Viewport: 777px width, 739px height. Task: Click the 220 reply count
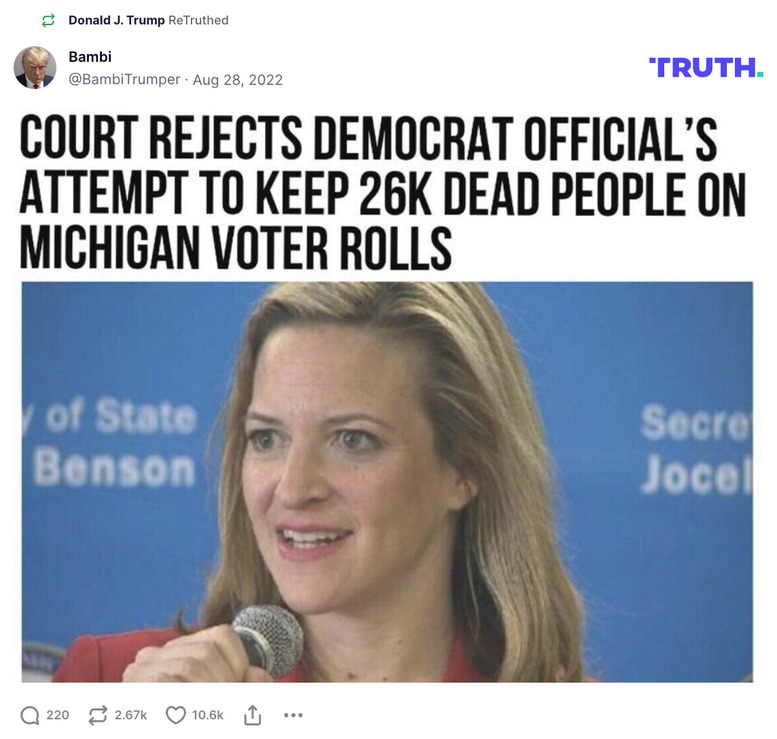click(x=58, y=715)
